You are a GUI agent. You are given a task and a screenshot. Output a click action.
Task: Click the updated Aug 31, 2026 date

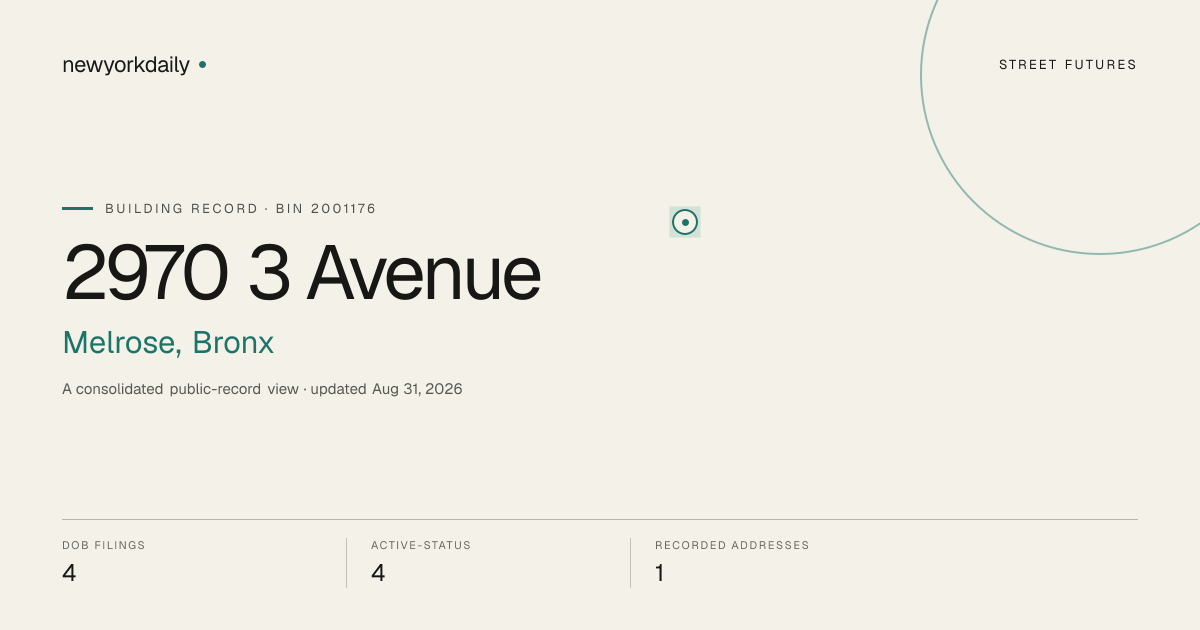point(386,389)
